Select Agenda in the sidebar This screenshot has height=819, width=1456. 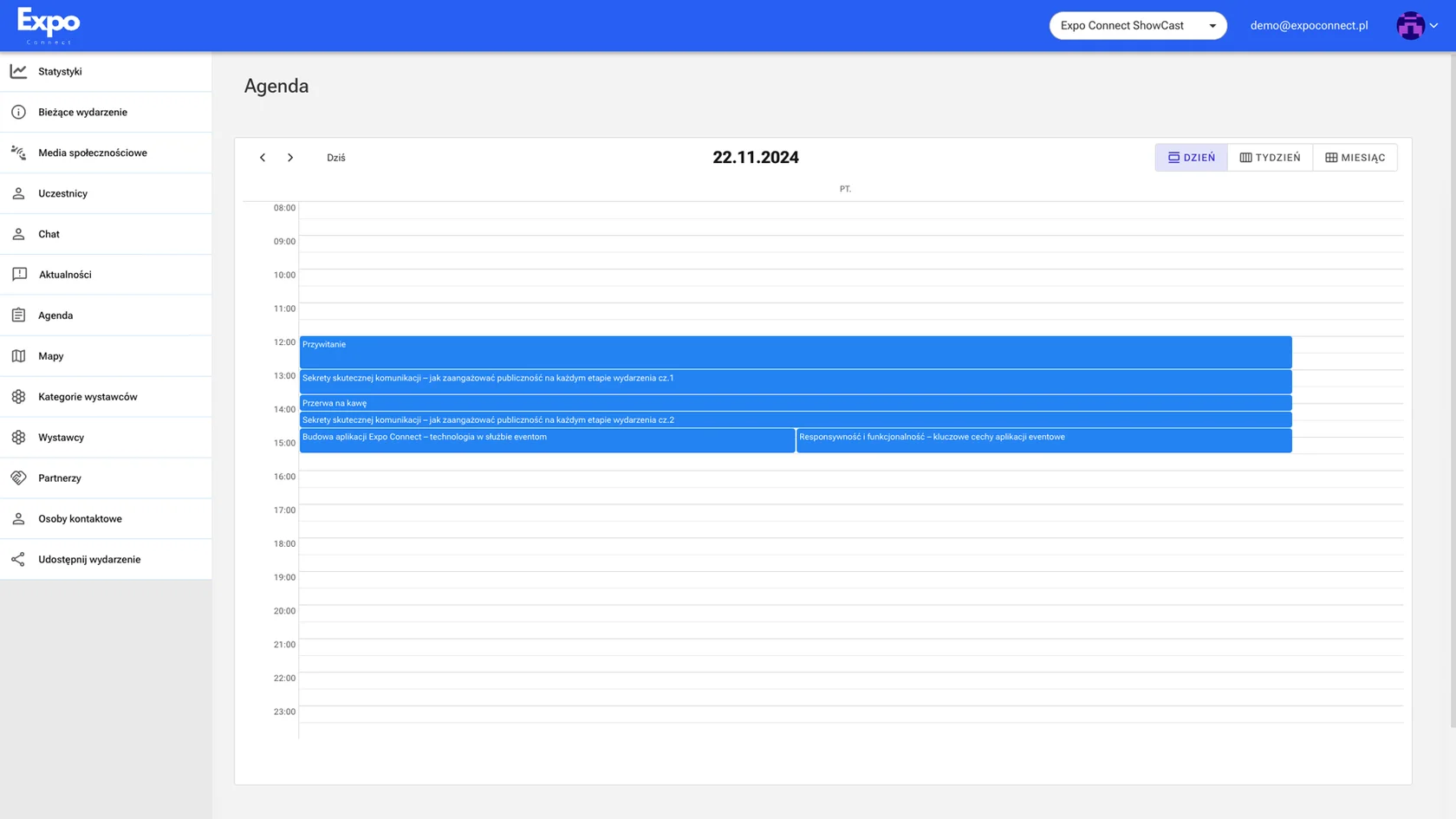point(106,315)
